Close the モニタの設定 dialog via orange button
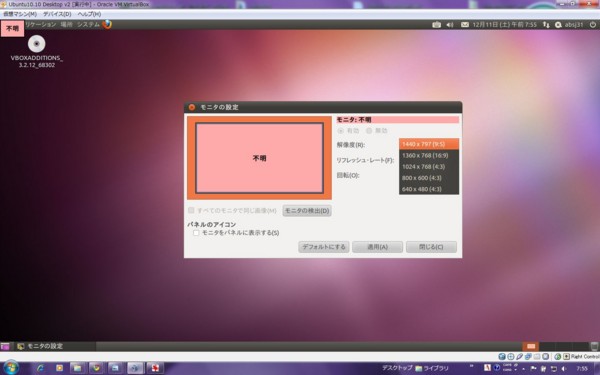Viewport: 600px width, 375px height. [x=192, y=107]
